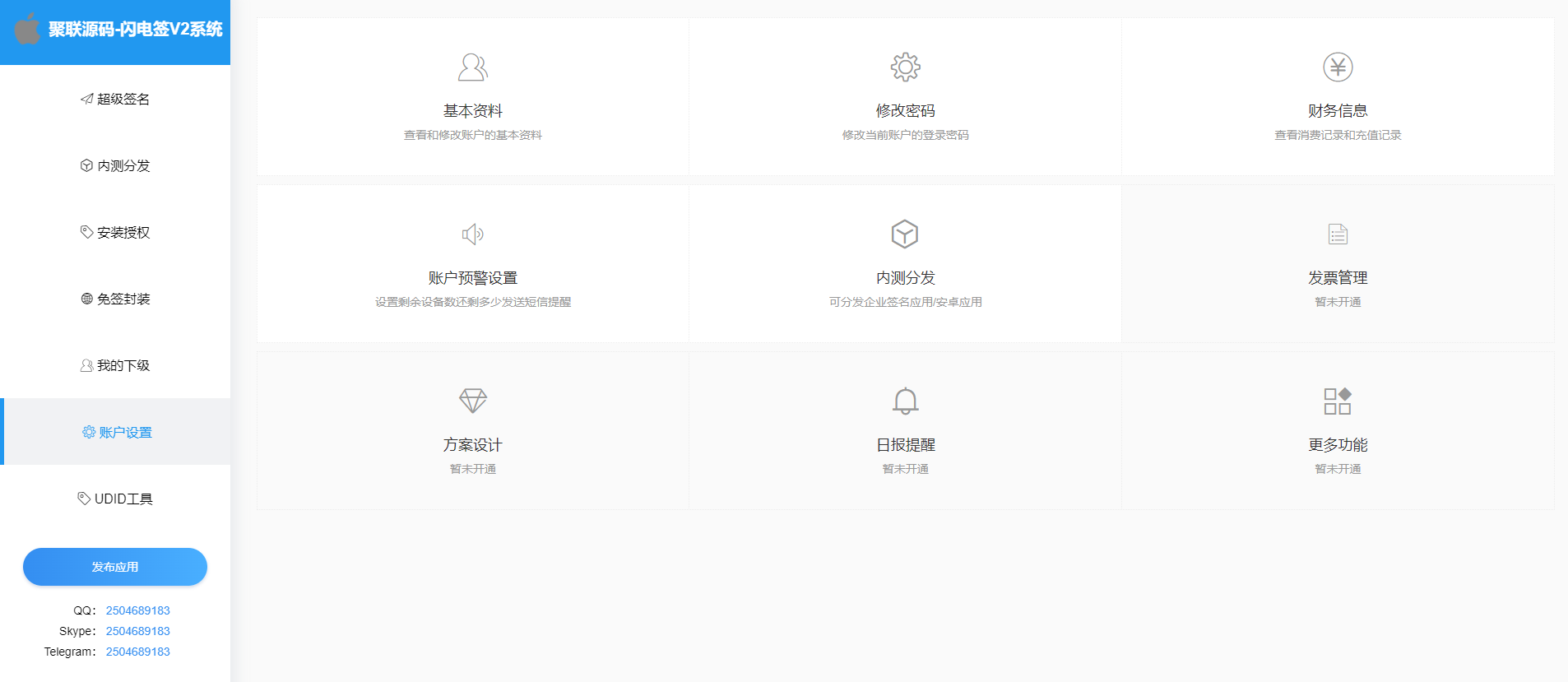Click description 查看消费记录和充值记录

(x=1338, y=135)
